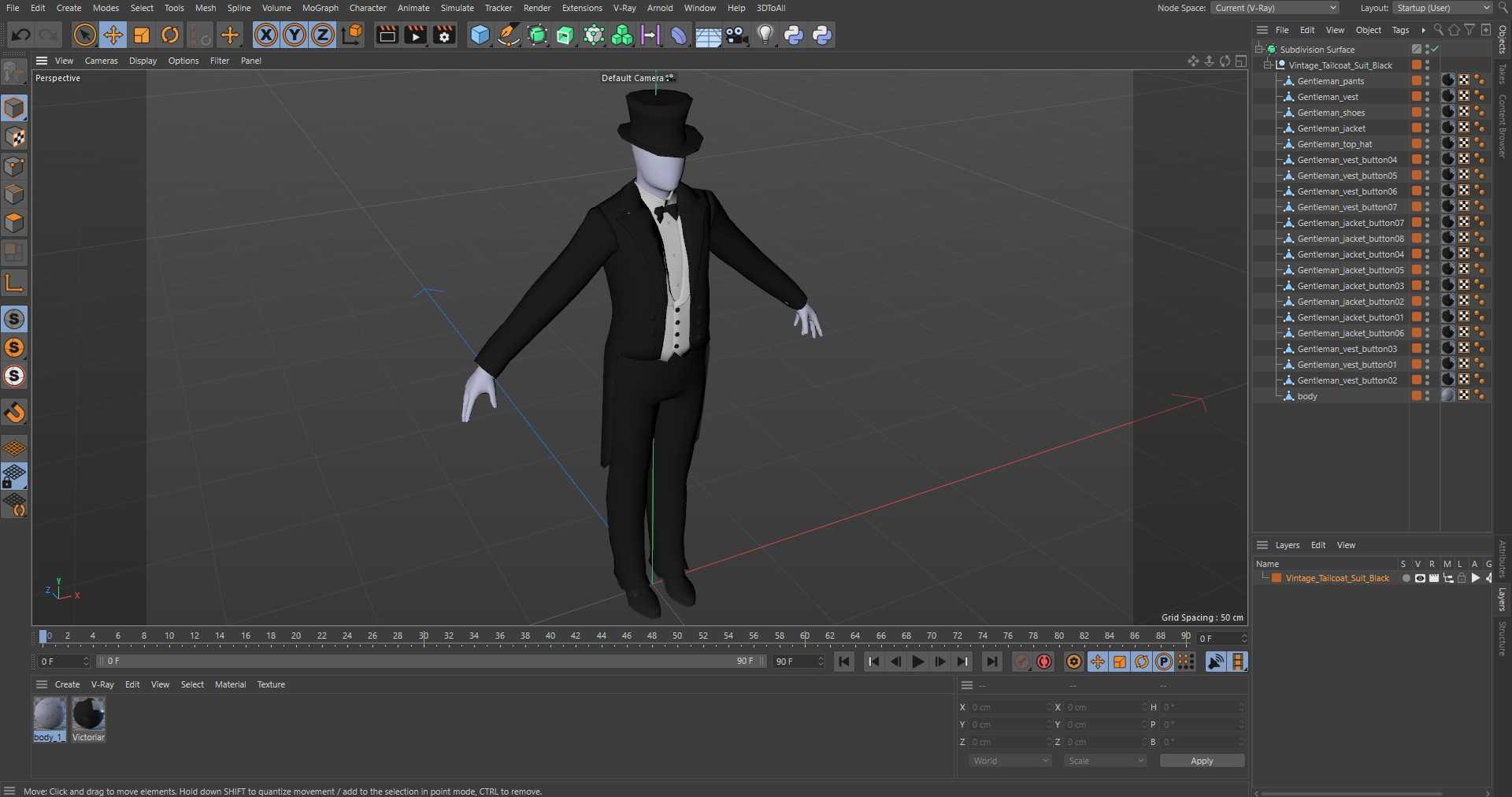Select the body object in tree
This screenshot has height=797, width=1512.
[1307, 396]
